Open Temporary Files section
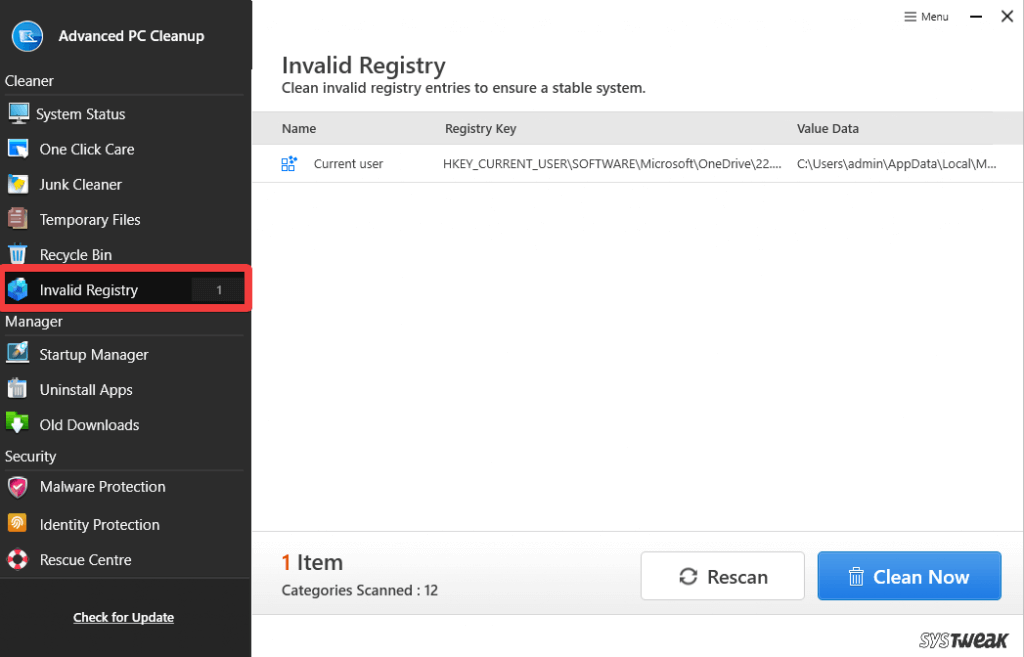 pos(89,220)
